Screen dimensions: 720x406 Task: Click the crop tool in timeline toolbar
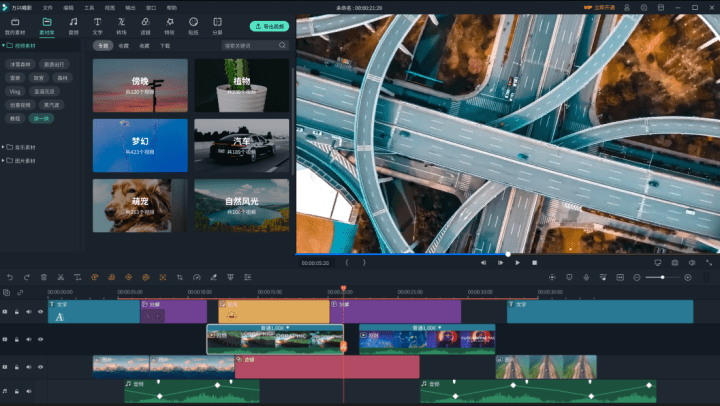point(180,277)
